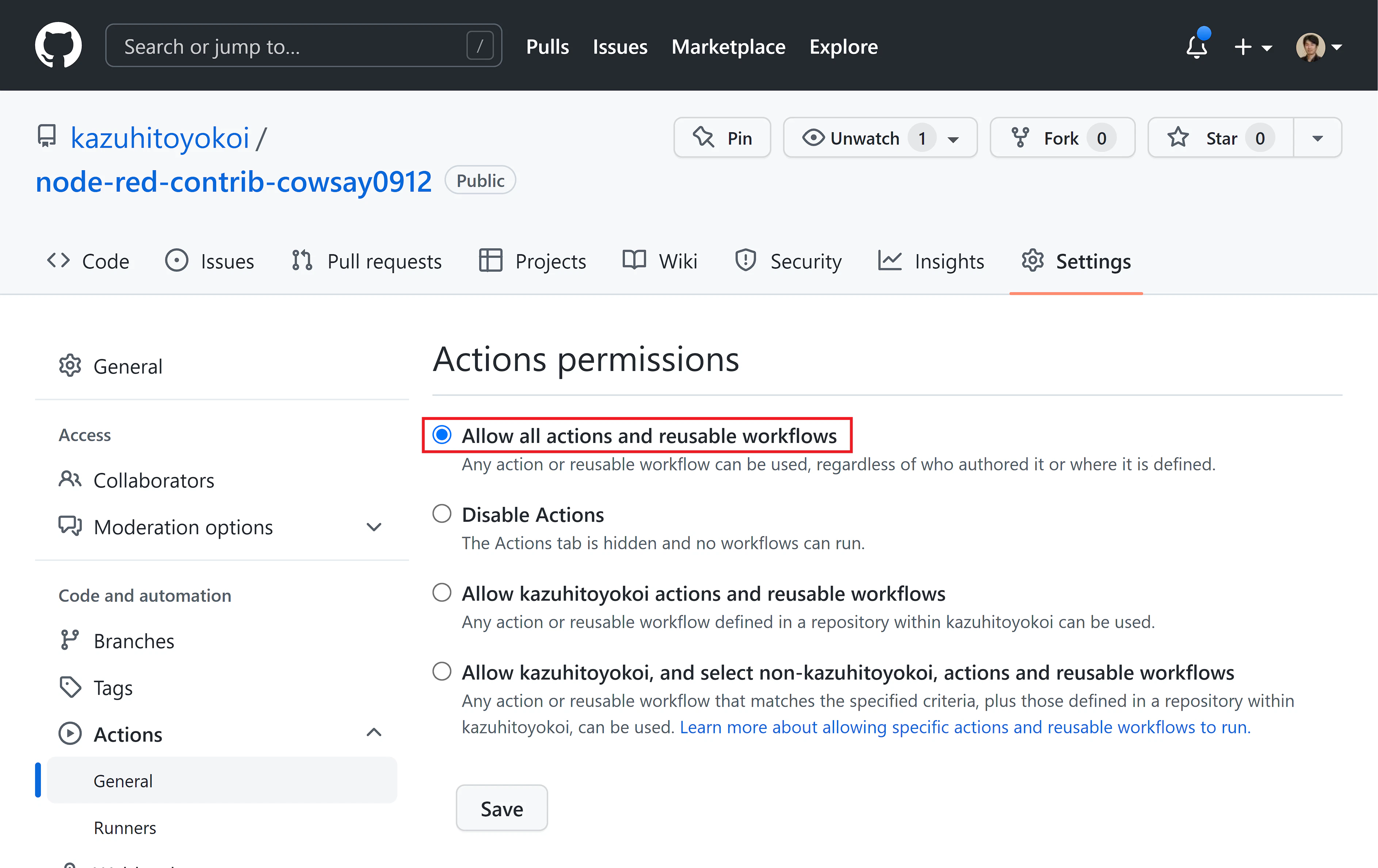
Task: Open the GitHub home logo
Action: (x=58, y=45)
